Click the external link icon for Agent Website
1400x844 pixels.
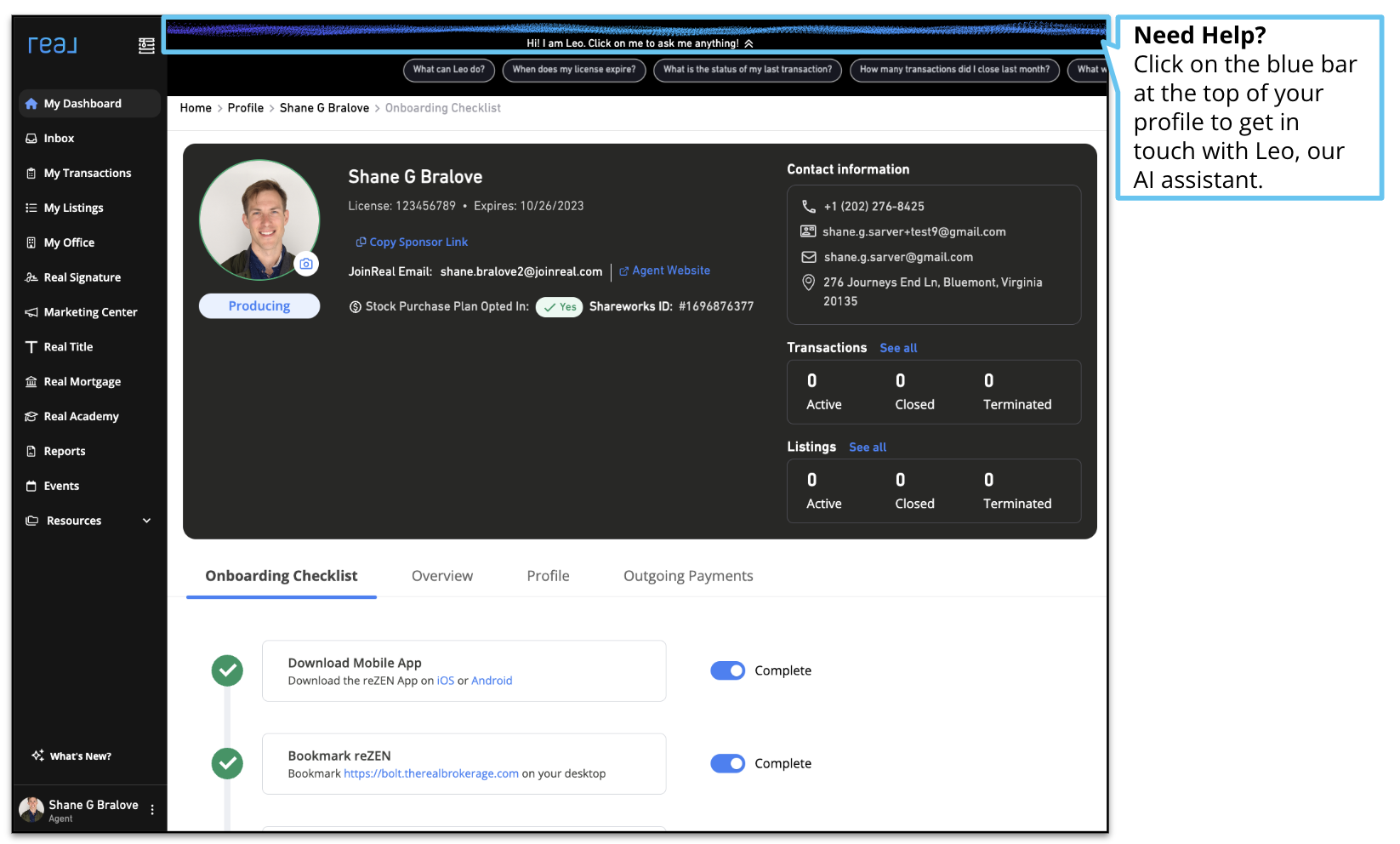(x=624, y=271)
